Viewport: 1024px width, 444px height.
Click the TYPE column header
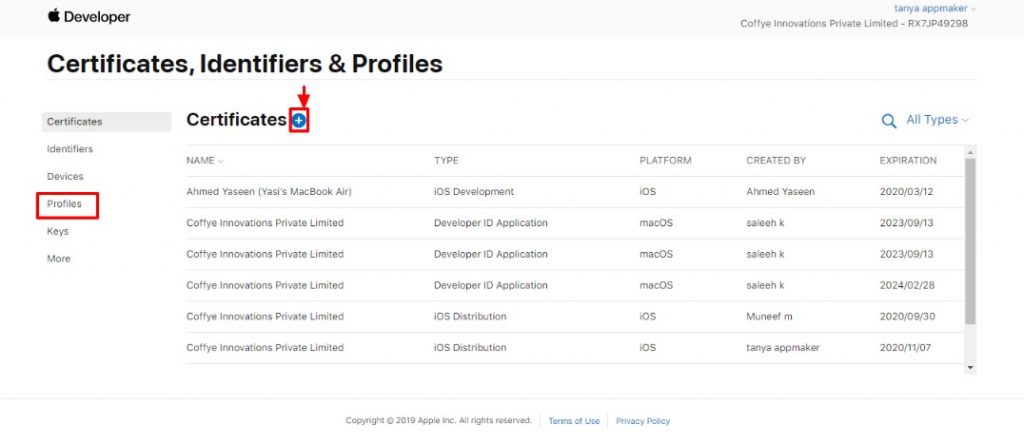pos(446,161)
